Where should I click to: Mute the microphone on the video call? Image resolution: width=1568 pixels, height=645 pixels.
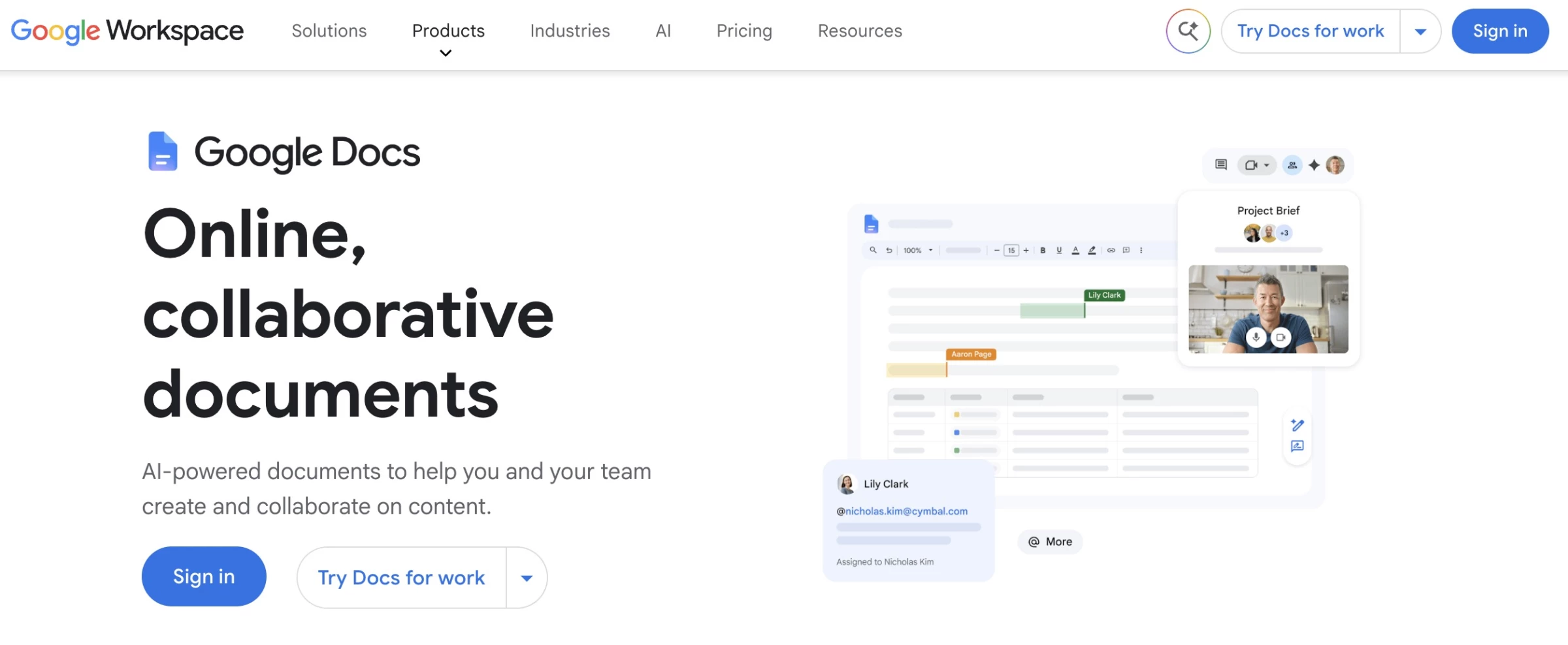[x=1256, y=338]
